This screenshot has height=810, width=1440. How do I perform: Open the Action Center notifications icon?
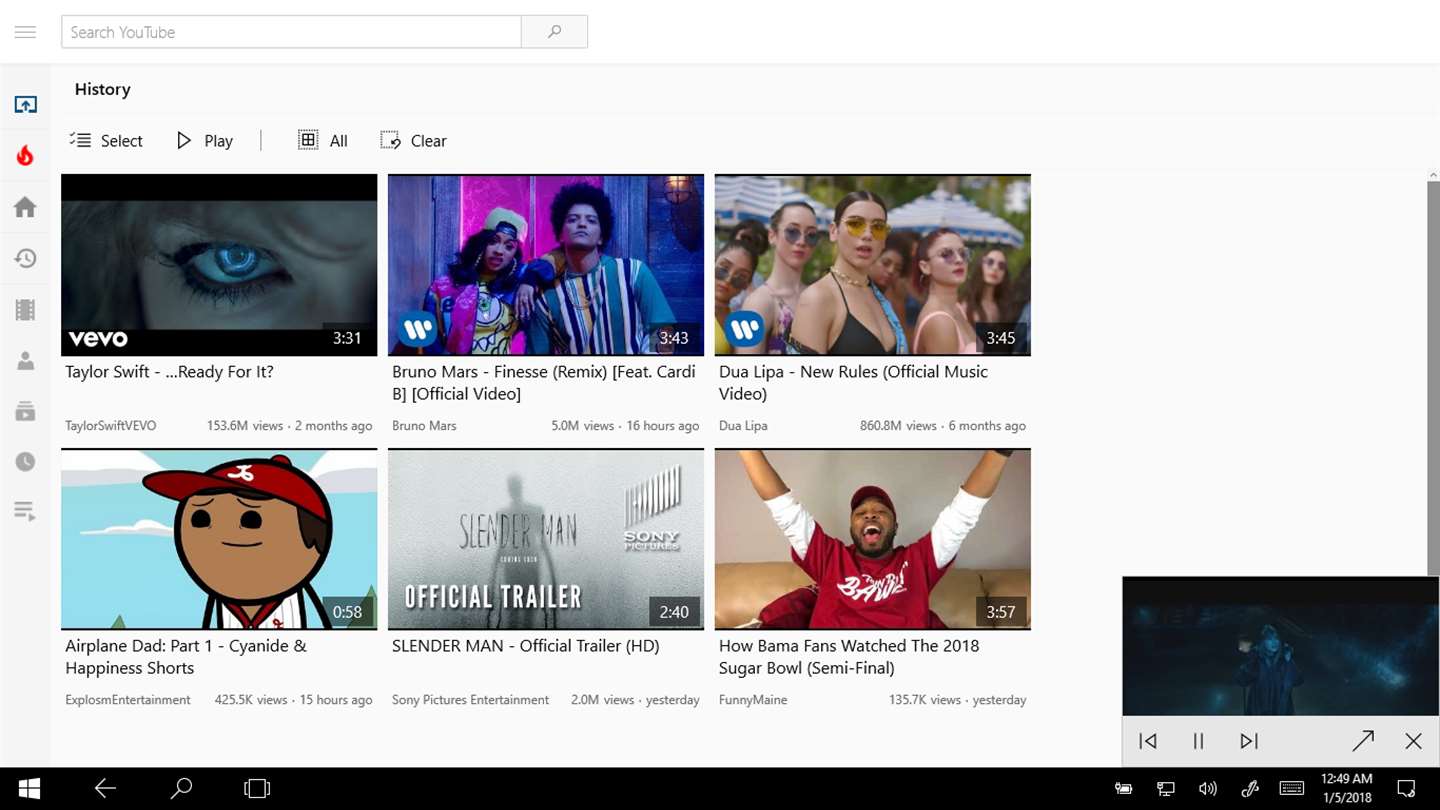coord(1406,789)
